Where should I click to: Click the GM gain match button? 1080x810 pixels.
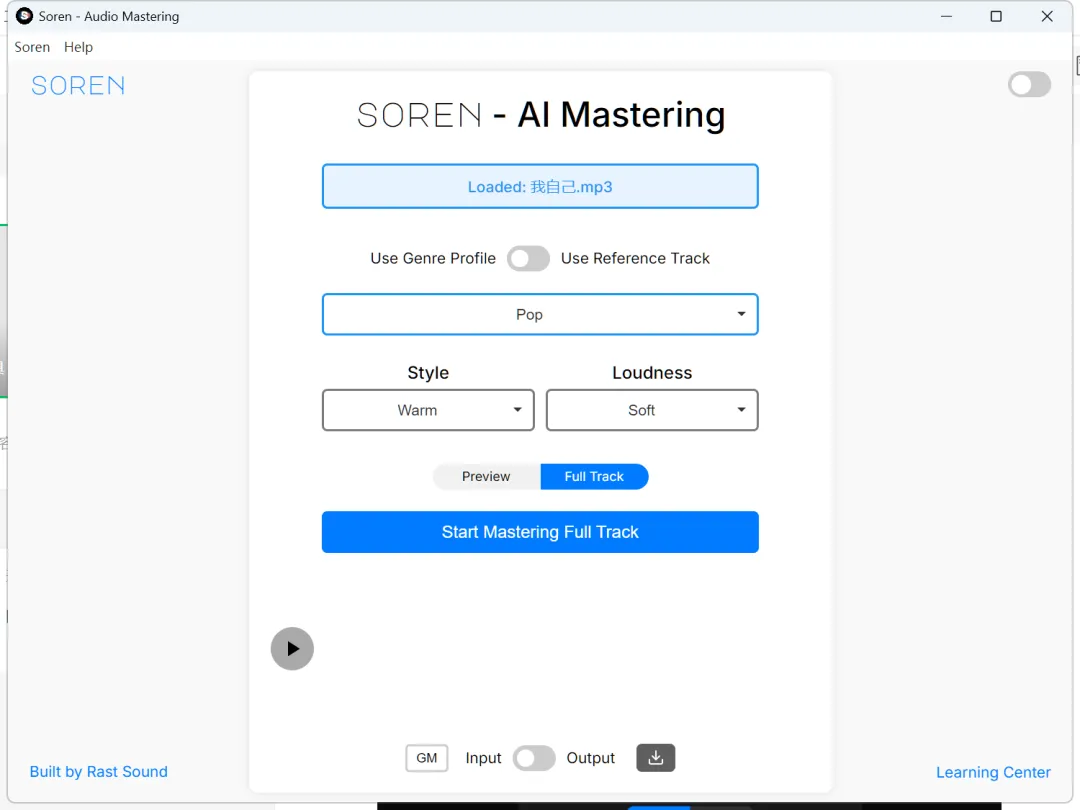[x=426, y=758]
